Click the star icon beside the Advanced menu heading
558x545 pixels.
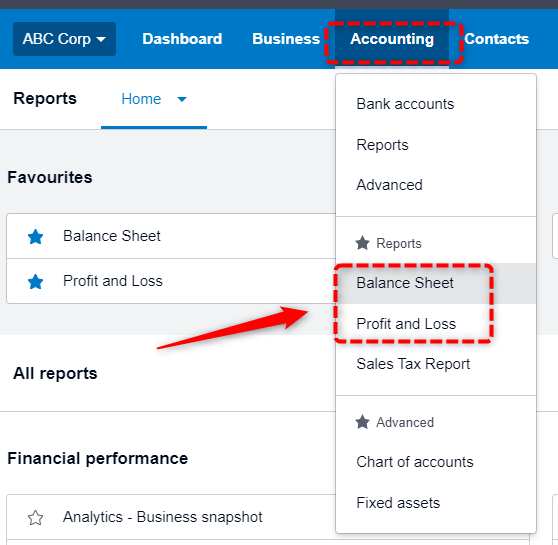362,422
